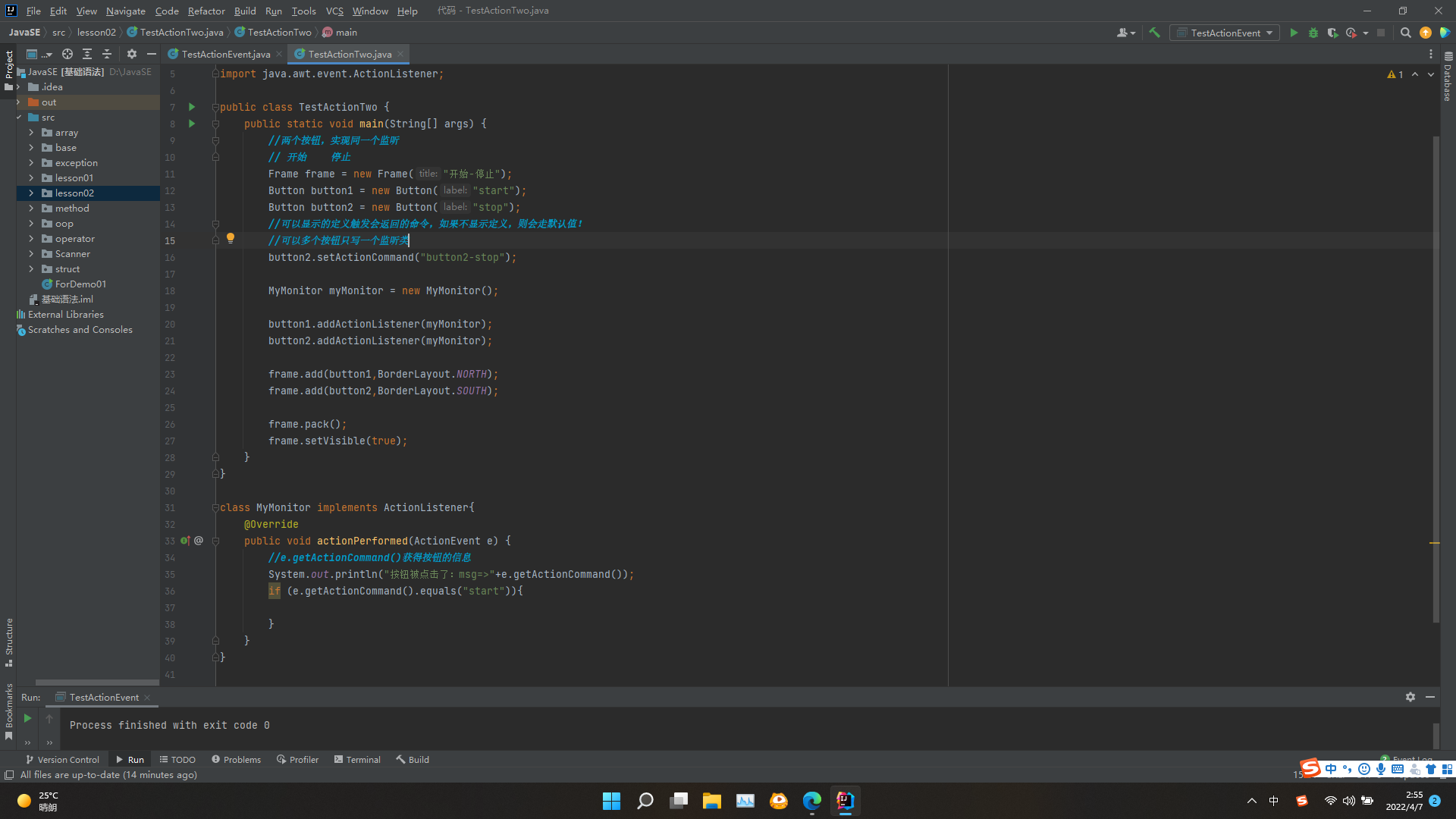Open the TestActionEvent run configuration dropdown
The width and height of the screenshot is (1456, 819).
point(1224,33)
